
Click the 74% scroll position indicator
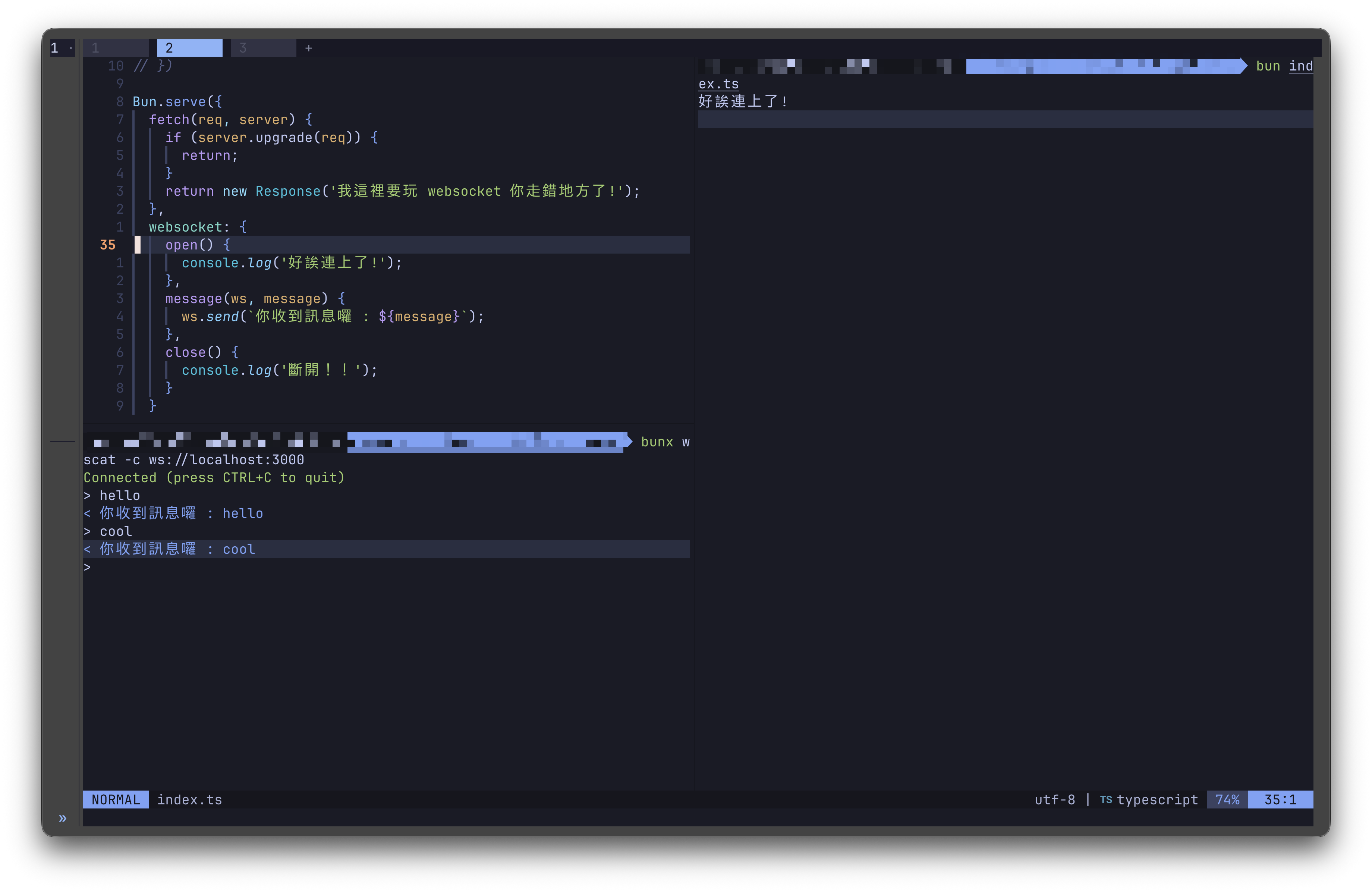pyautogui.click(x=1227, y=800)
